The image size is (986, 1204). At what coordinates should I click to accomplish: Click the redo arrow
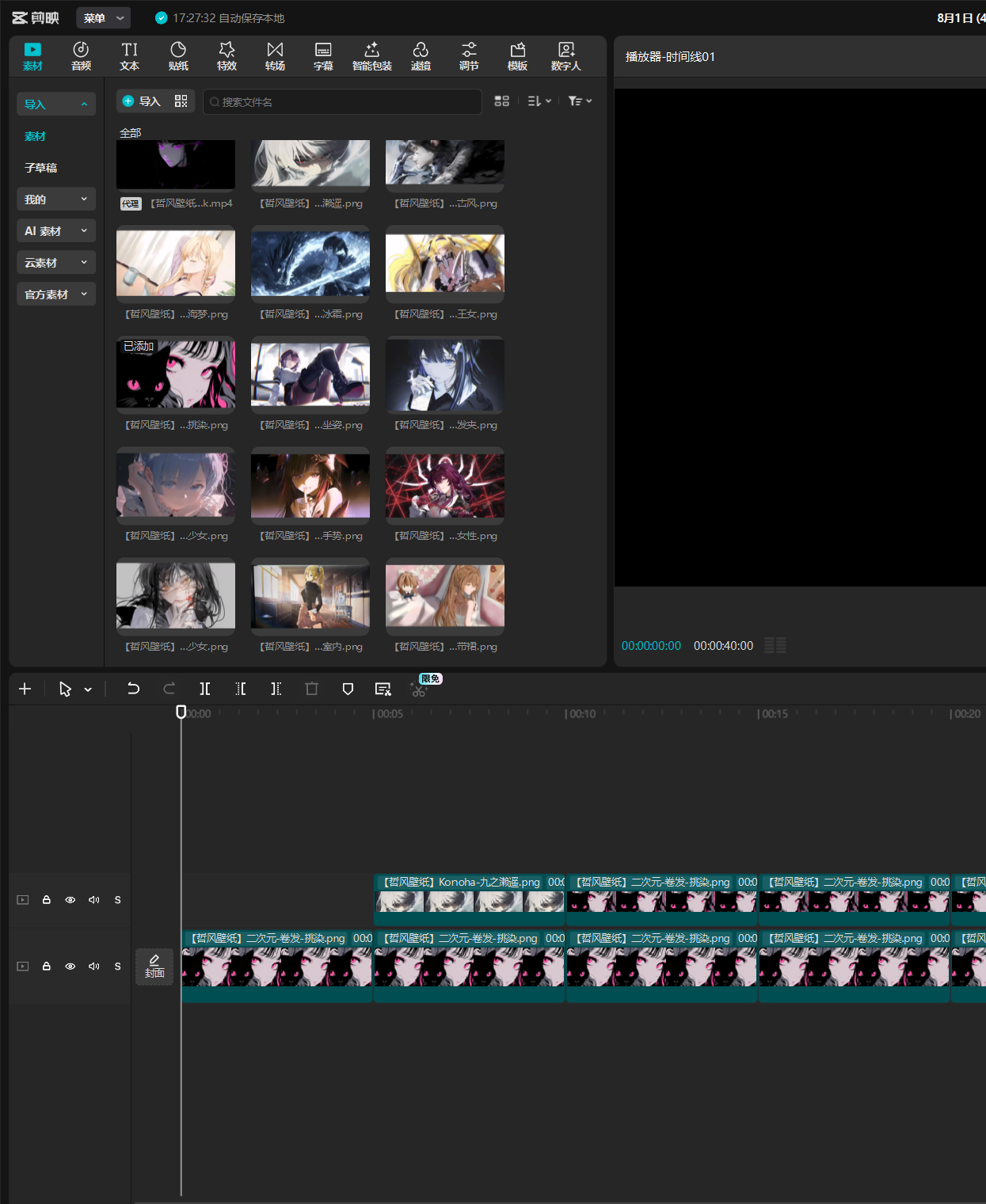click(x=169, y=689)
